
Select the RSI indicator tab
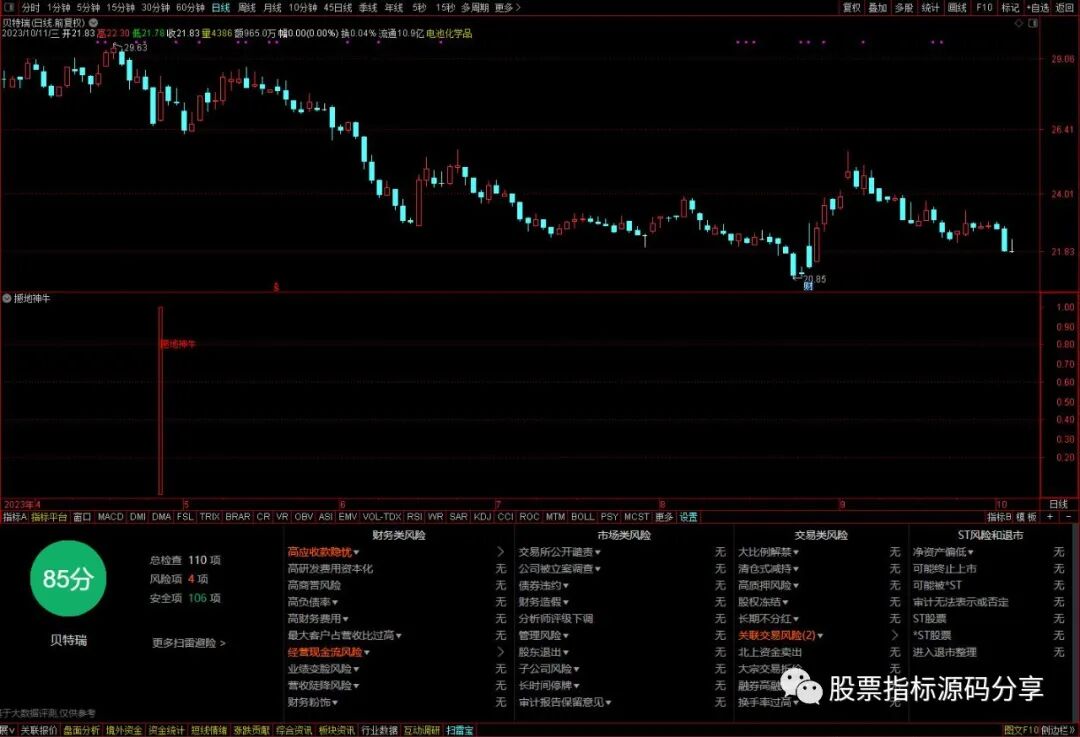point(414,517)
